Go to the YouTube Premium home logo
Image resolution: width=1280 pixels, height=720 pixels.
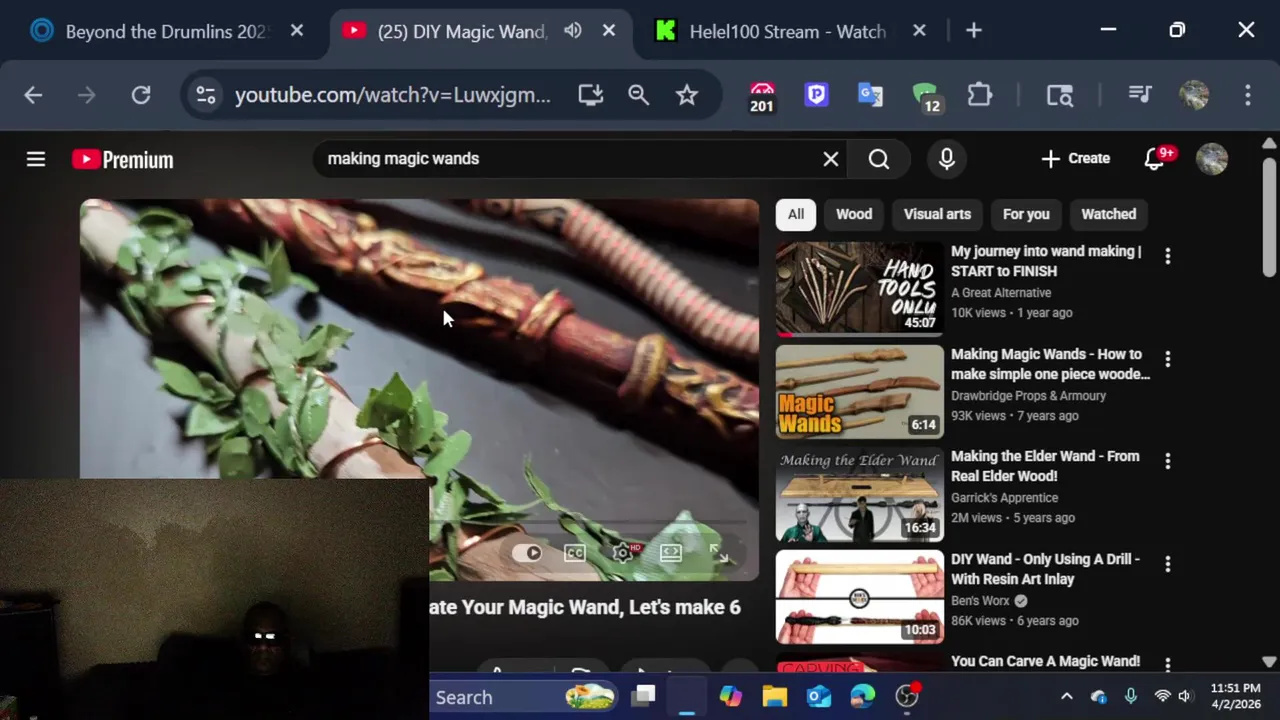tap(123, 159)
